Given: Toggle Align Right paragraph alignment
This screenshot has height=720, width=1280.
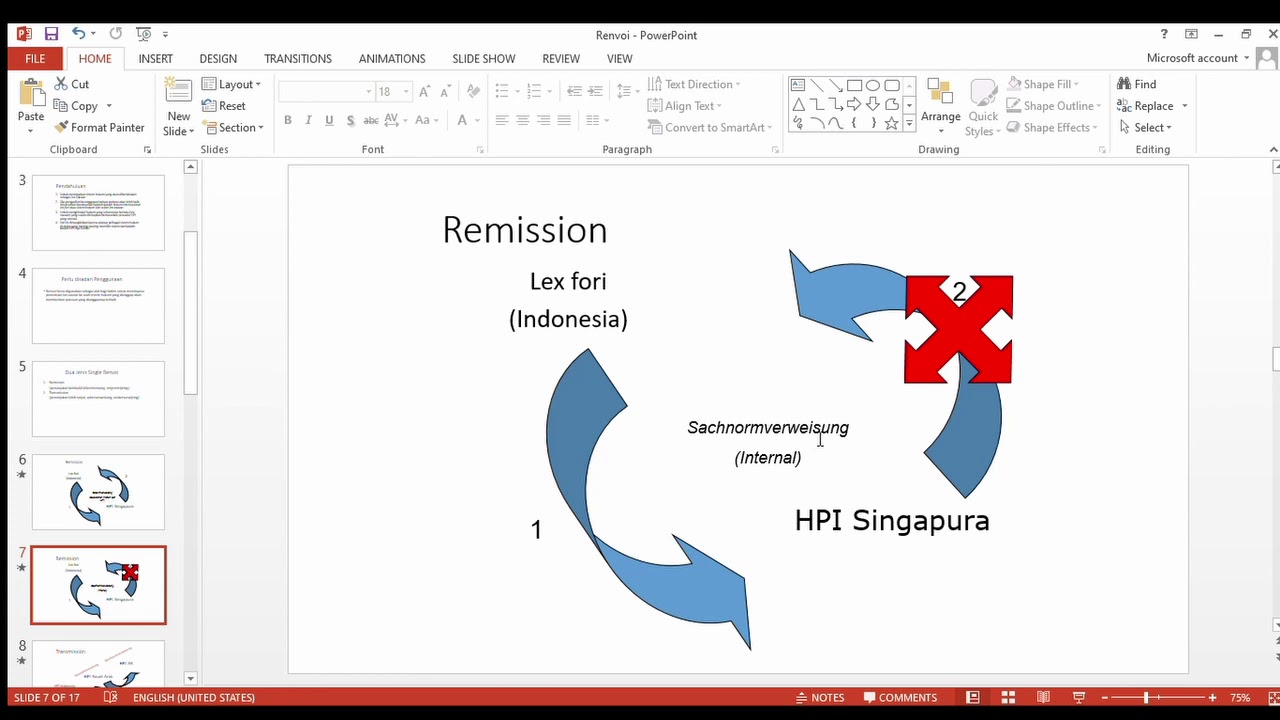Looking at the screenshot, I should click(543, 120).
